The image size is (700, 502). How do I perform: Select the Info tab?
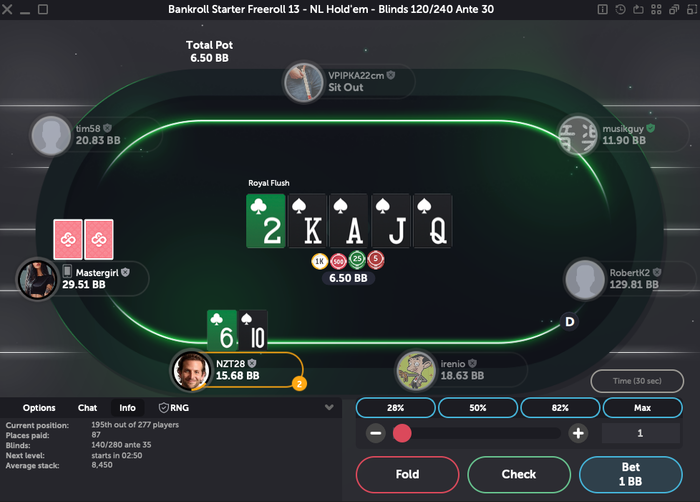point(127,408)
